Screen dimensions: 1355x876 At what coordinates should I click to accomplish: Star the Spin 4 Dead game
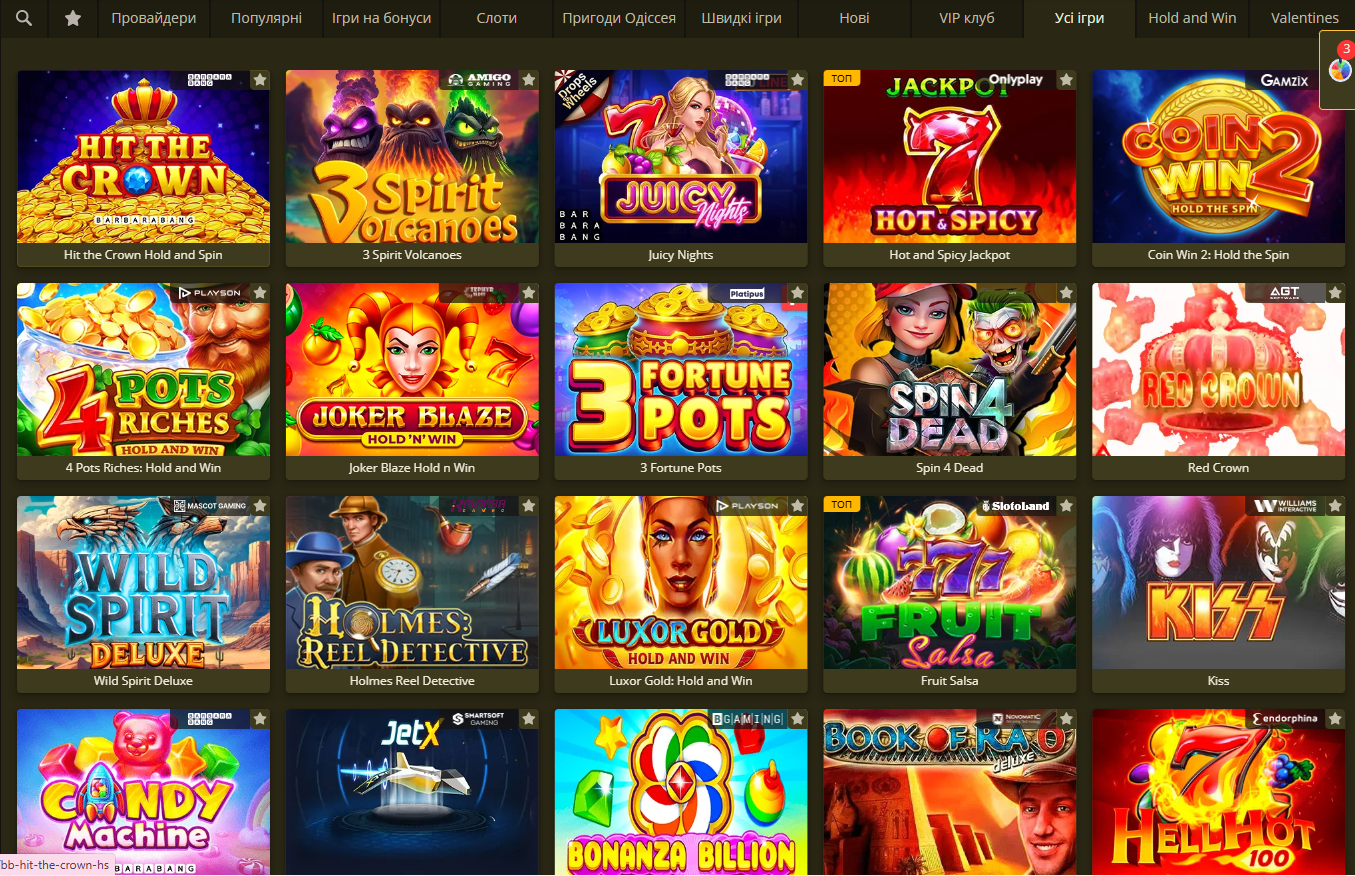(x=1067, y=293)
